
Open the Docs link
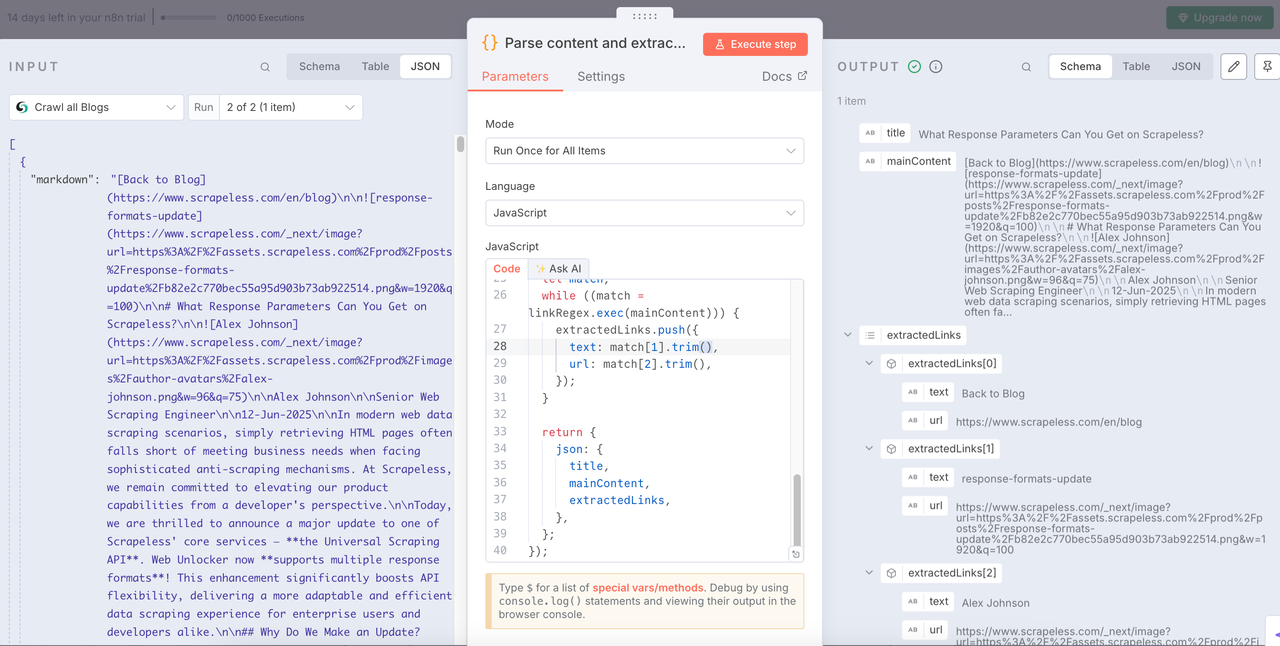pos(784,76)
